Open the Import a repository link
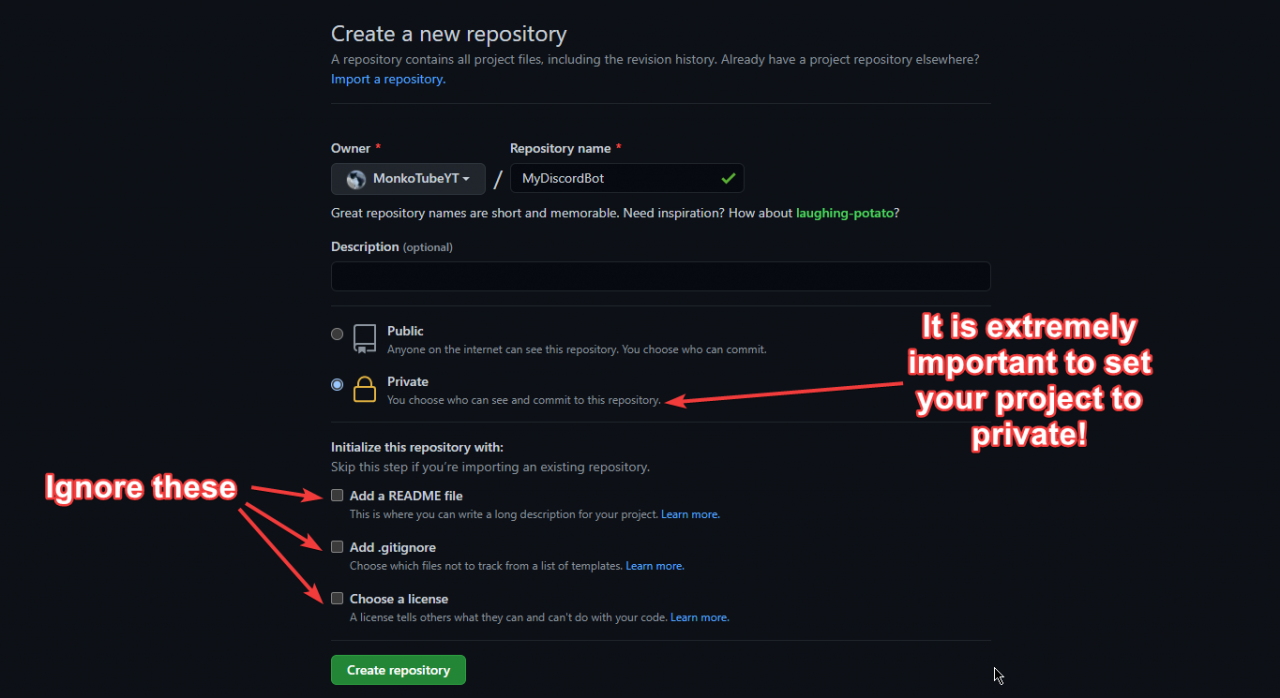 click(388, 79)
